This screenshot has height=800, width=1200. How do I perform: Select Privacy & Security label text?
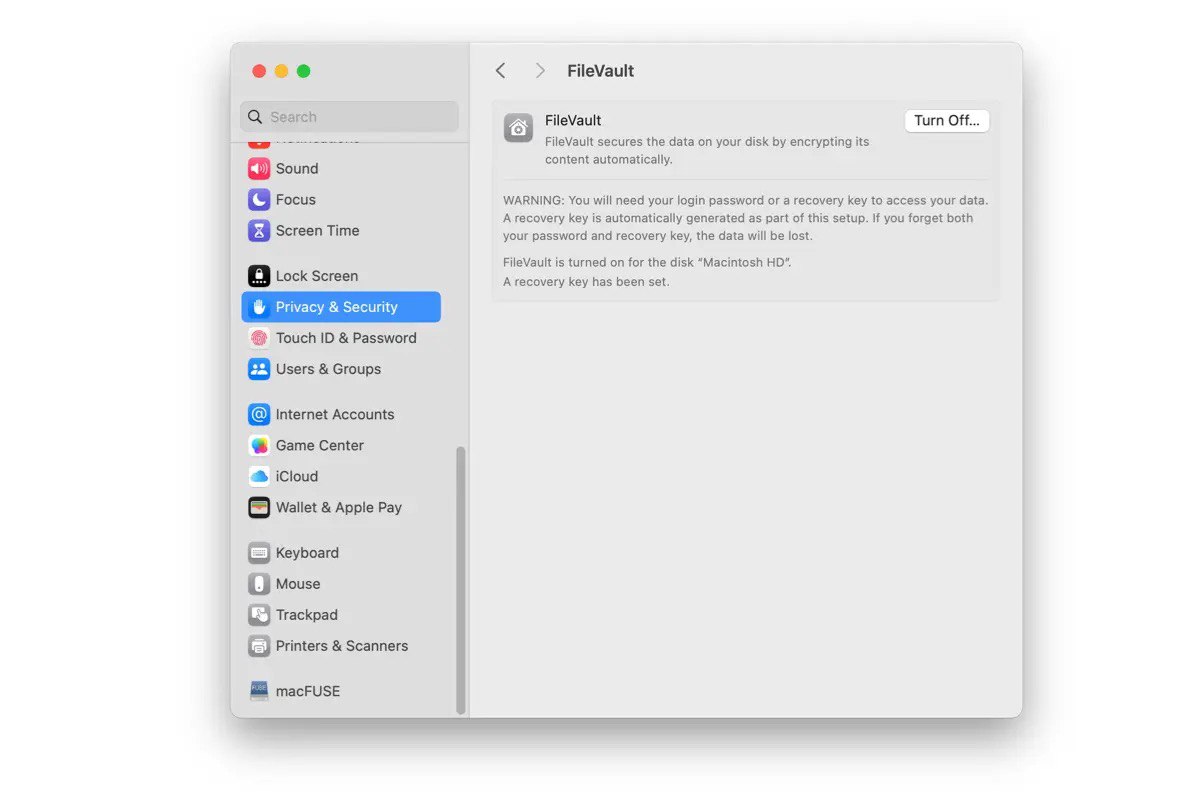click(337, 307)
